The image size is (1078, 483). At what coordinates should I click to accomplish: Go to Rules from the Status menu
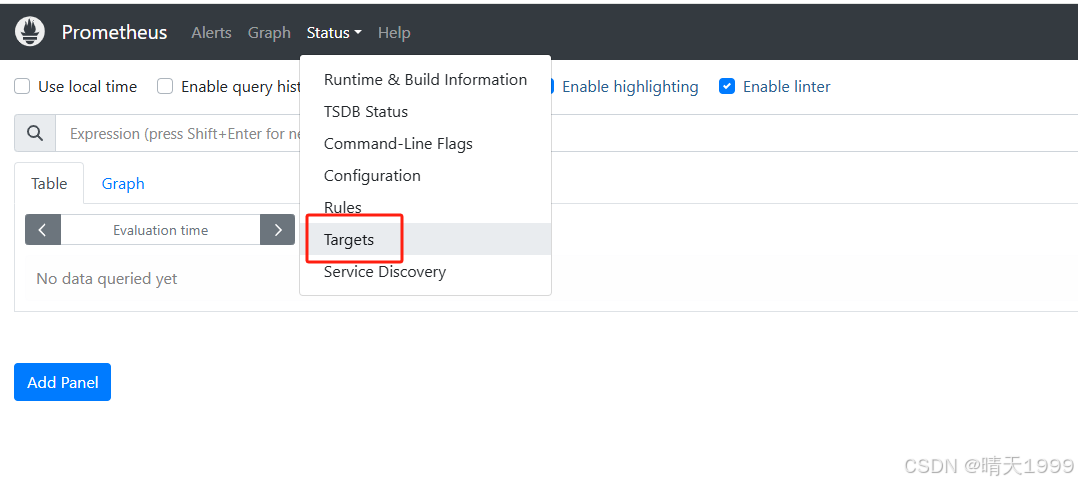point(426,207)
